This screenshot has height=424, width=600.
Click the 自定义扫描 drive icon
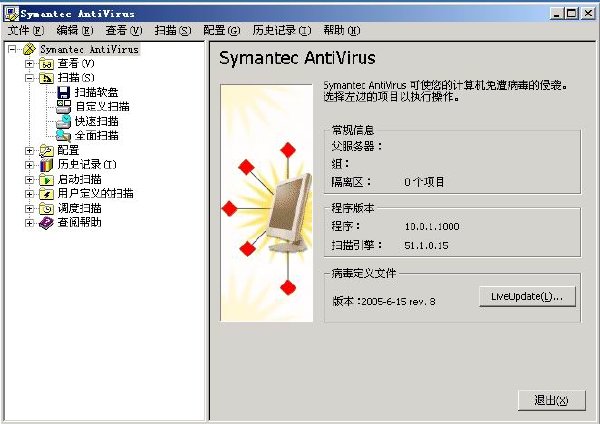click(64, 106)
